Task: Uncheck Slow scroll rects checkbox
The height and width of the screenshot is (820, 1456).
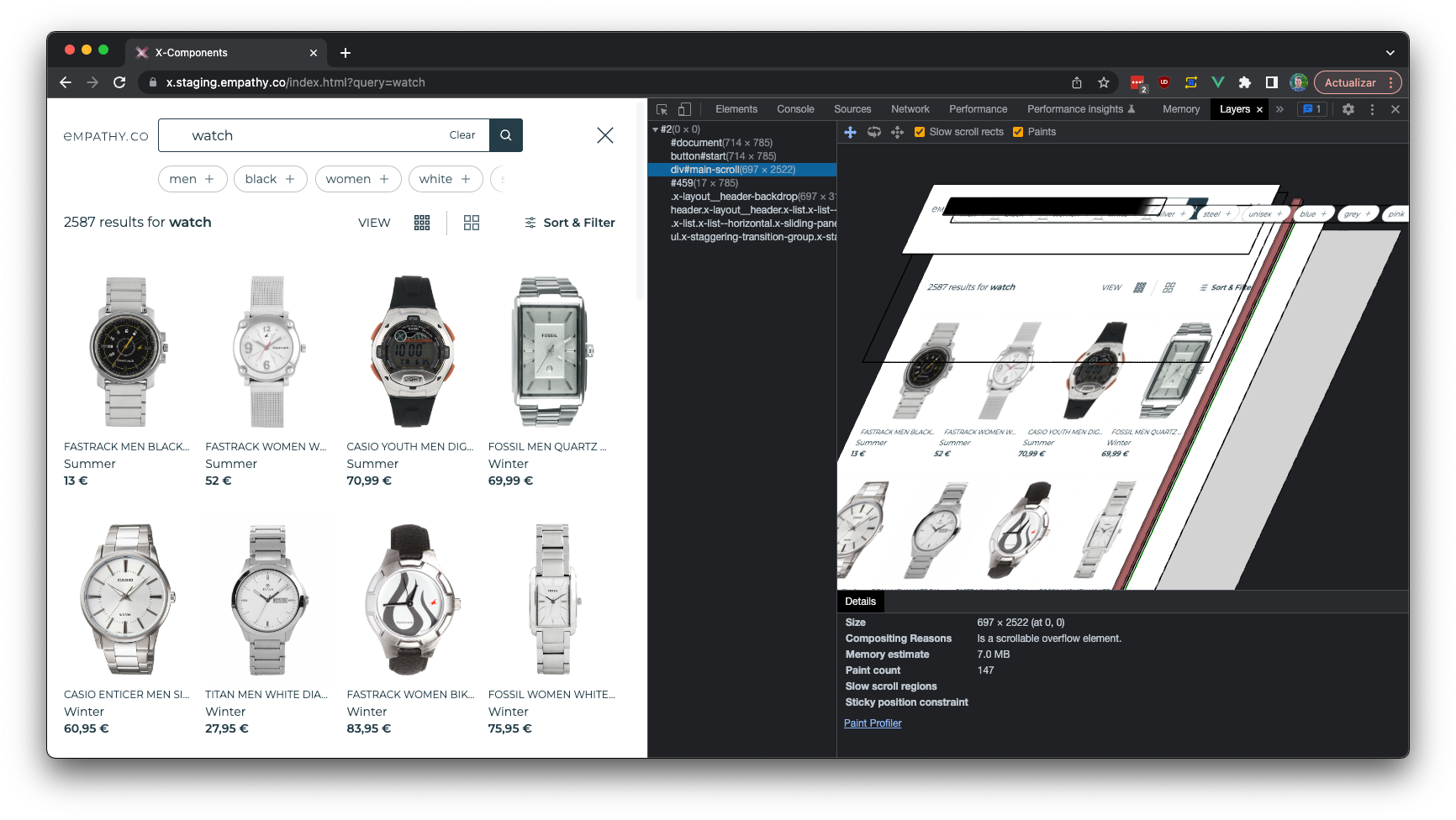Action: [x=920, y=132]
